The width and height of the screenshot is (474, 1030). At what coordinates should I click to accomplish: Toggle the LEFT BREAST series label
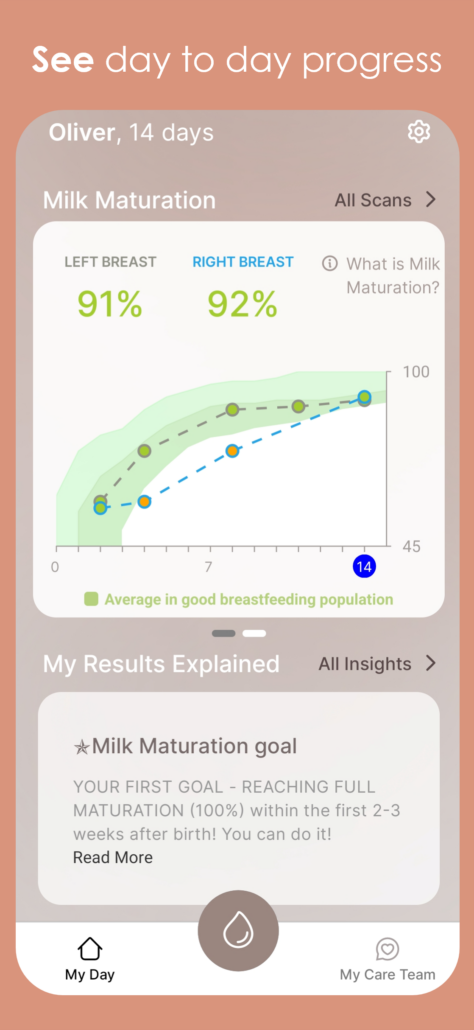tap(110, 262)
